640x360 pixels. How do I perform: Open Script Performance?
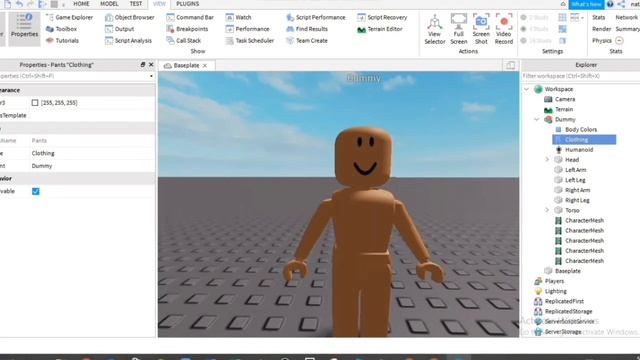click(x=316, y=18)
